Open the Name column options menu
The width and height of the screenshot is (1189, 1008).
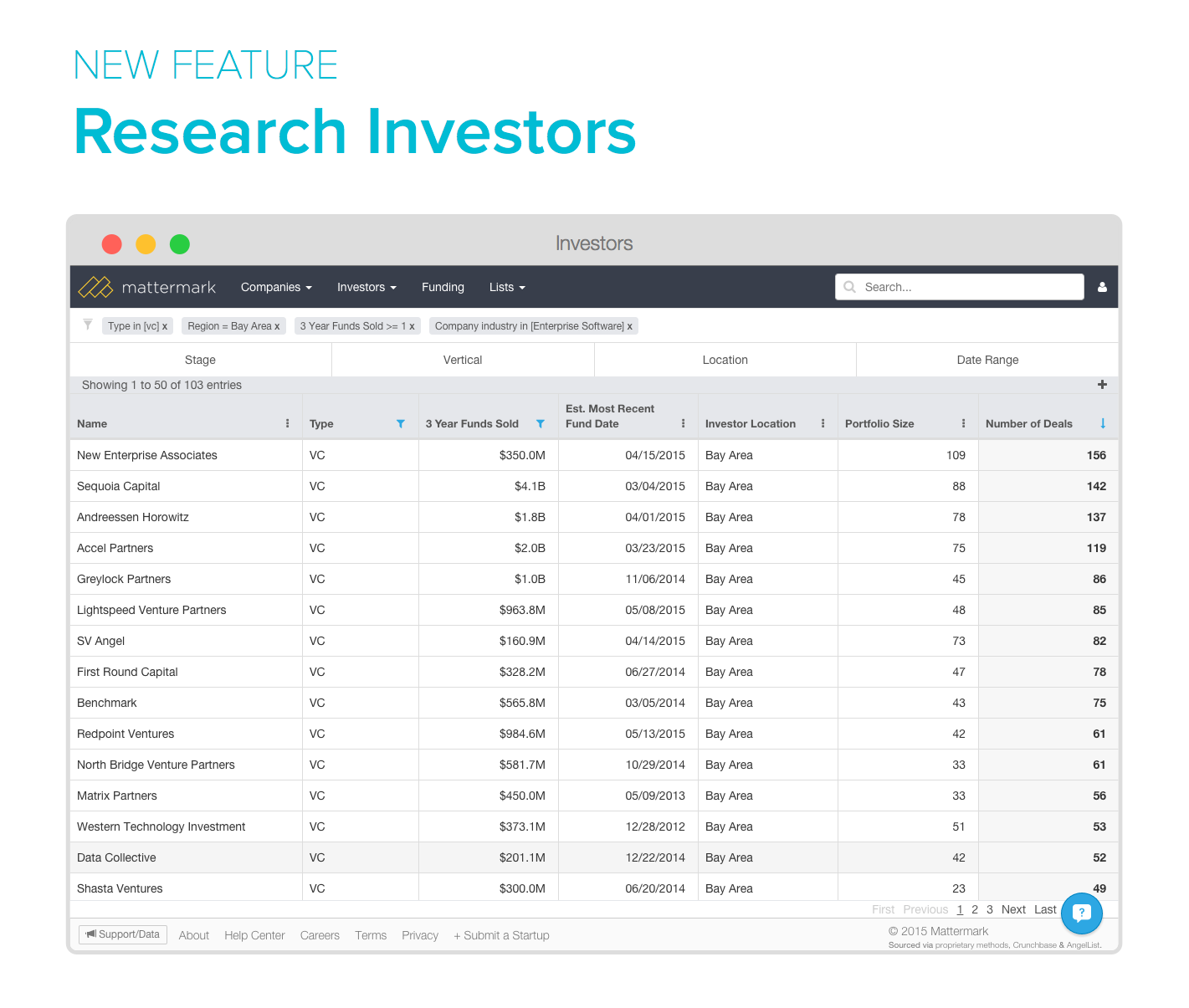pos(288,423)
